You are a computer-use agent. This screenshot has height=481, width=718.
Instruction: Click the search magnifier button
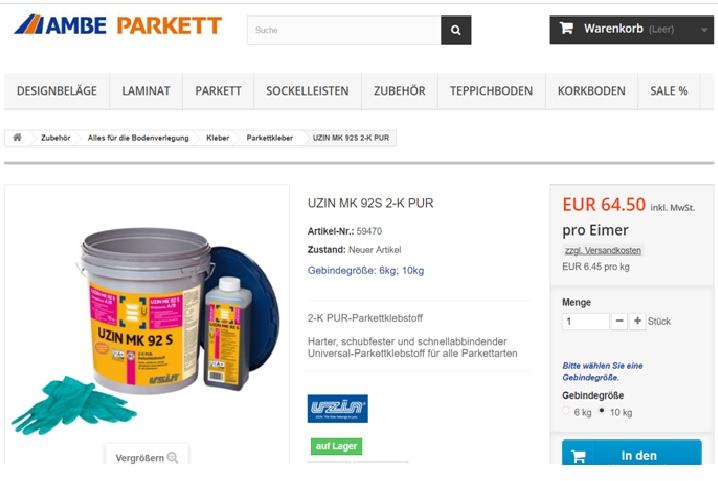(456, 30)
